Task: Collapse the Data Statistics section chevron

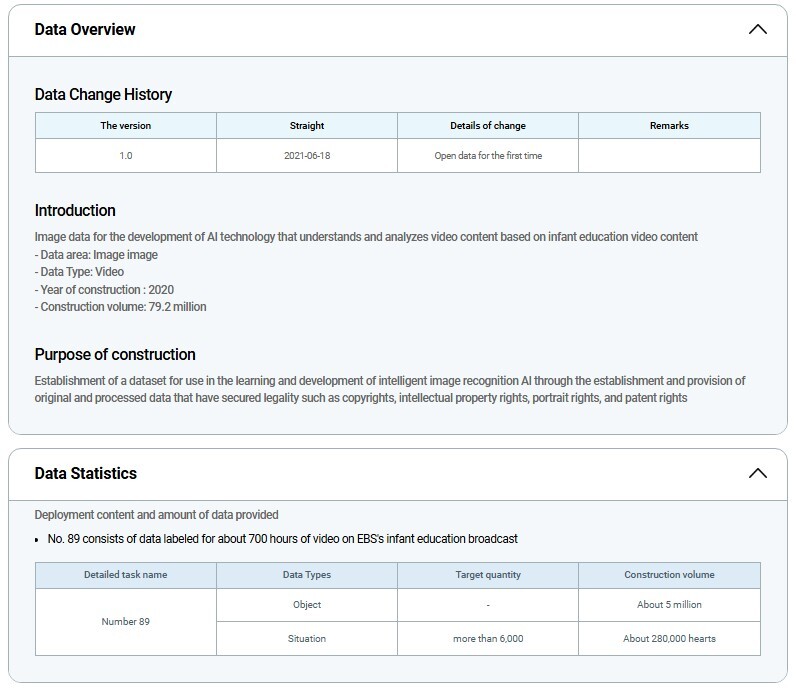Action: (757, 473)
